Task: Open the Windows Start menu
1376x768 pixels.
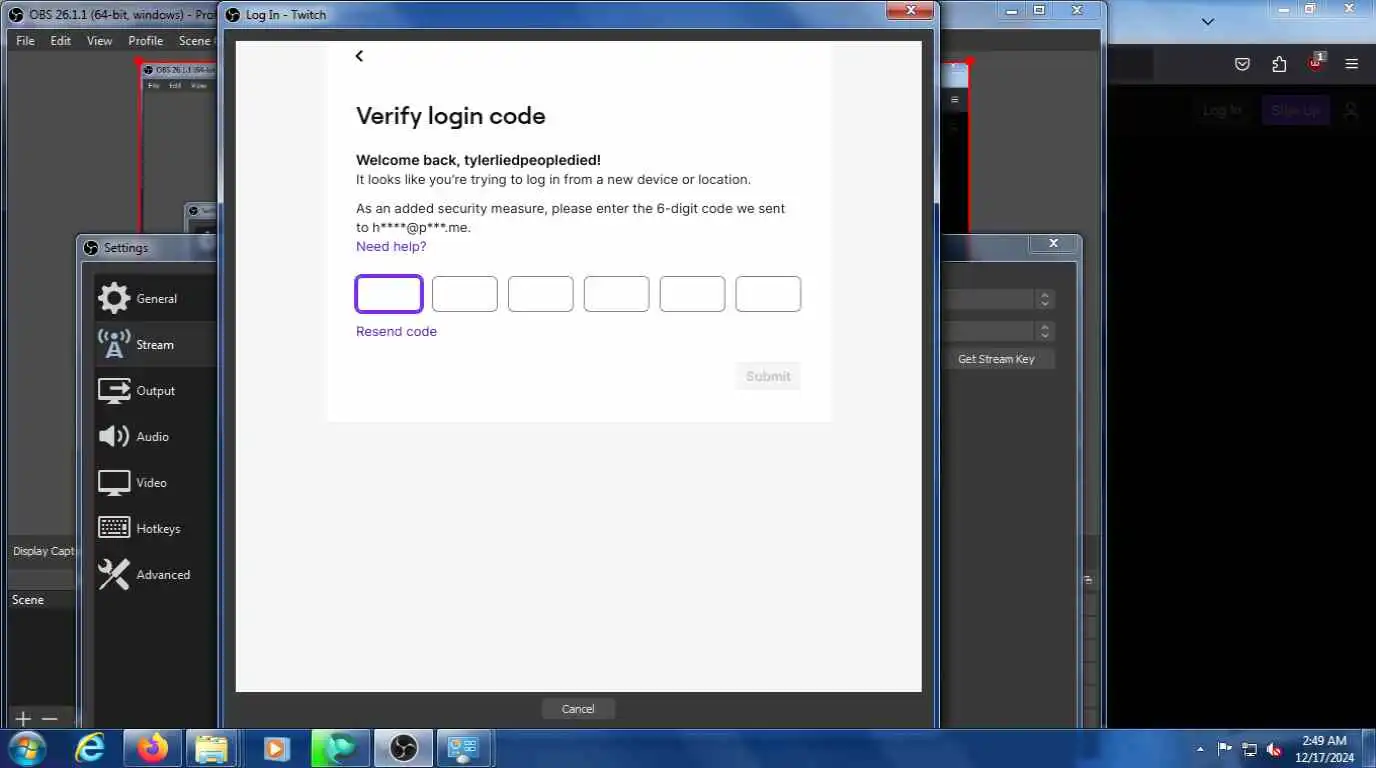Action: tap(26, 748)
